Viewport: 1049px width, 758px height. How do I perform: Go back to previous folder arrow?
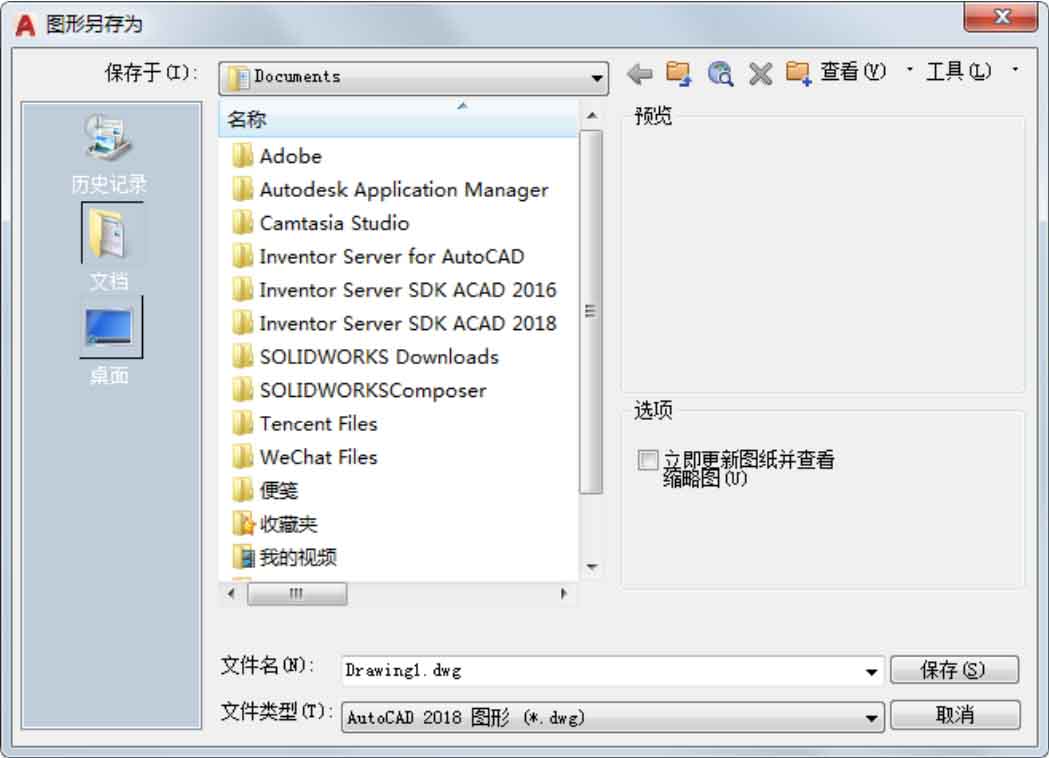click(x=640, y=74)
